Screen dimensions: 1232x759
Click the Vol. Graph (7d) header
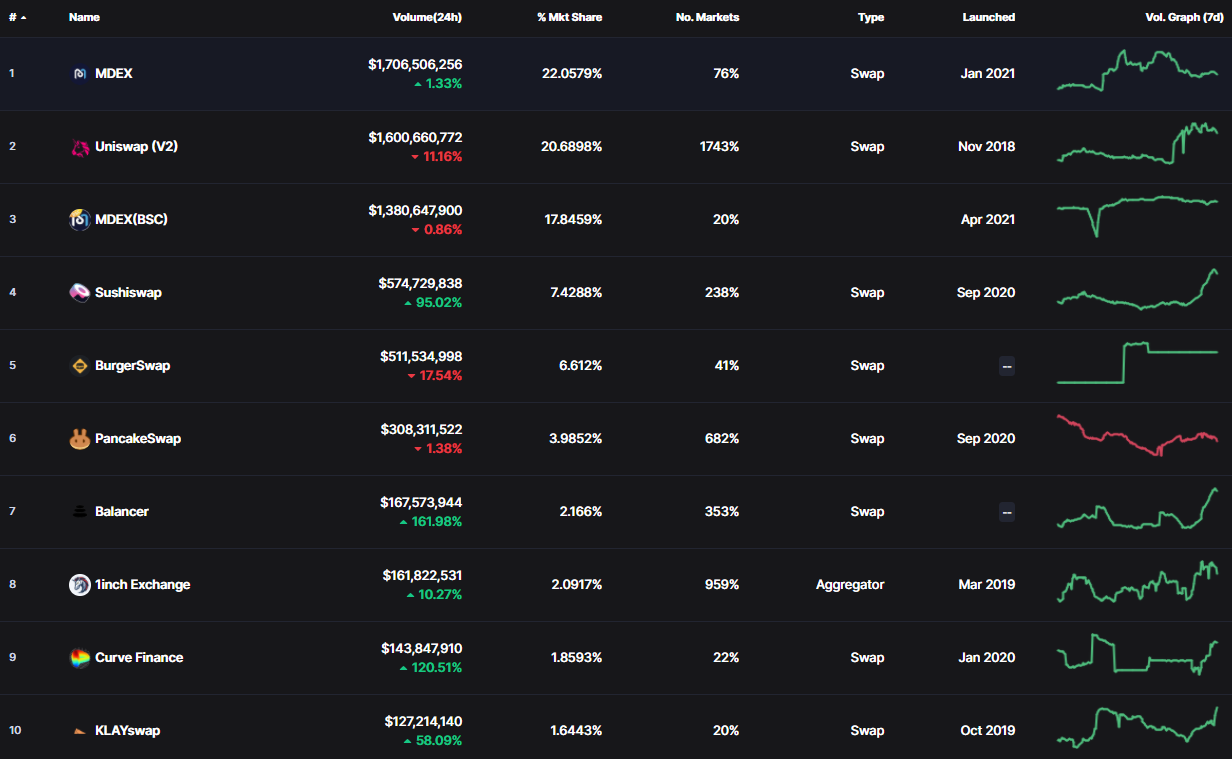[x=1185, y=17]
